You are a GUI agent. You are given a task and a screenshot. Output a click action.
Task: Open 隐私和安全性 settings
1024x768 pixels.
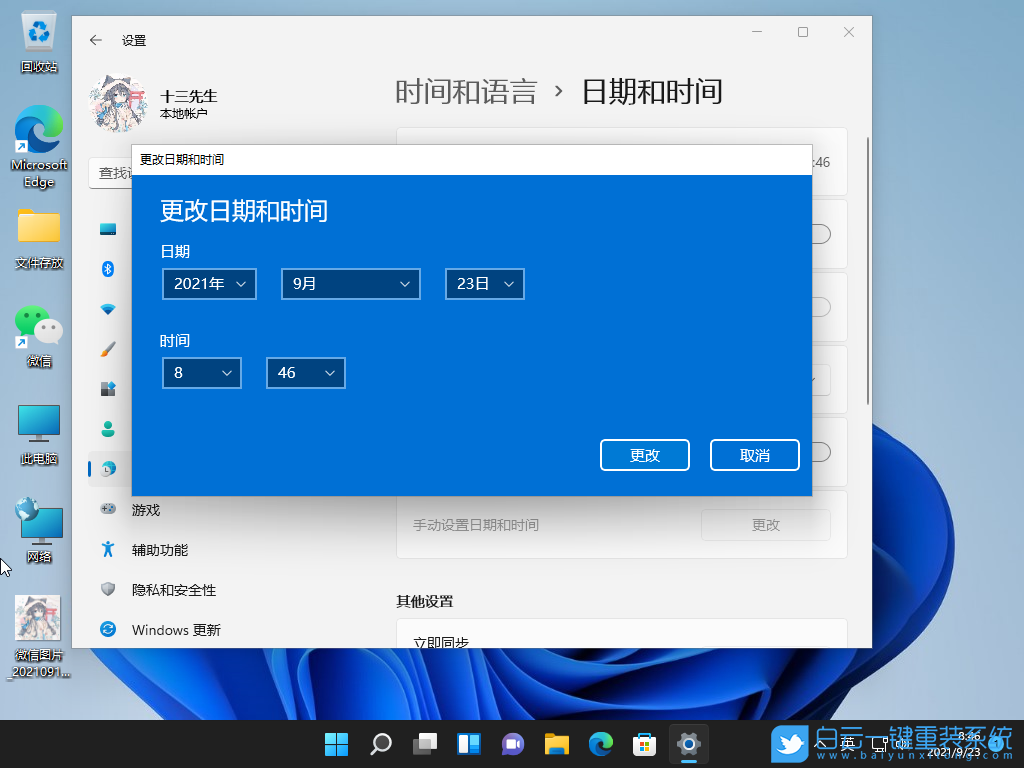[x=175, y=590]
